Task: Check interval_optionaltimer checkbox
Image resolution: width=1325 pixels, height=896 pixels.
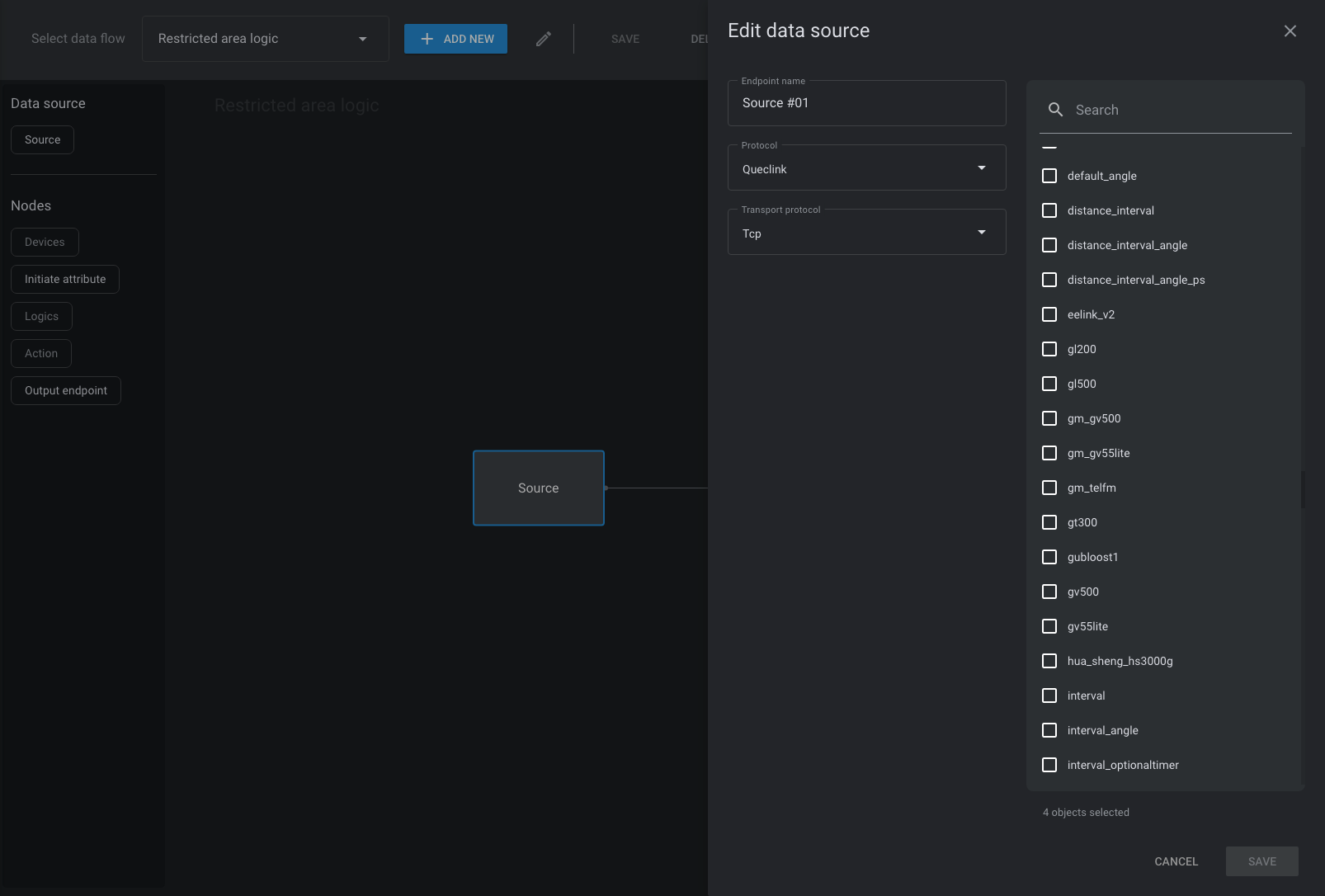Action: click(x=1049, y=765)
